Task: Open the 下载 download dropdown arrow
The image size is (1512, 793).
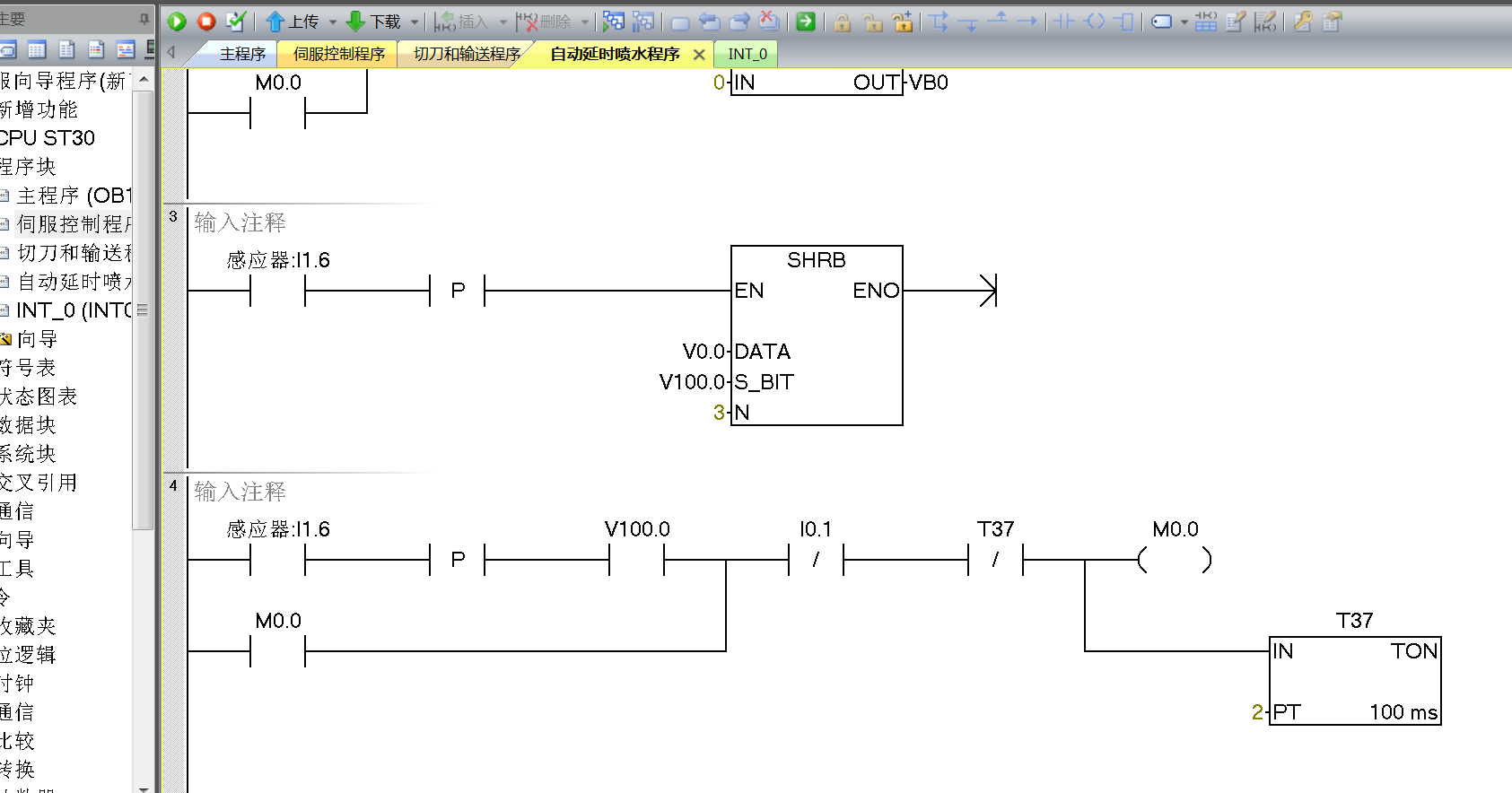Action: [x=415, y=22]
